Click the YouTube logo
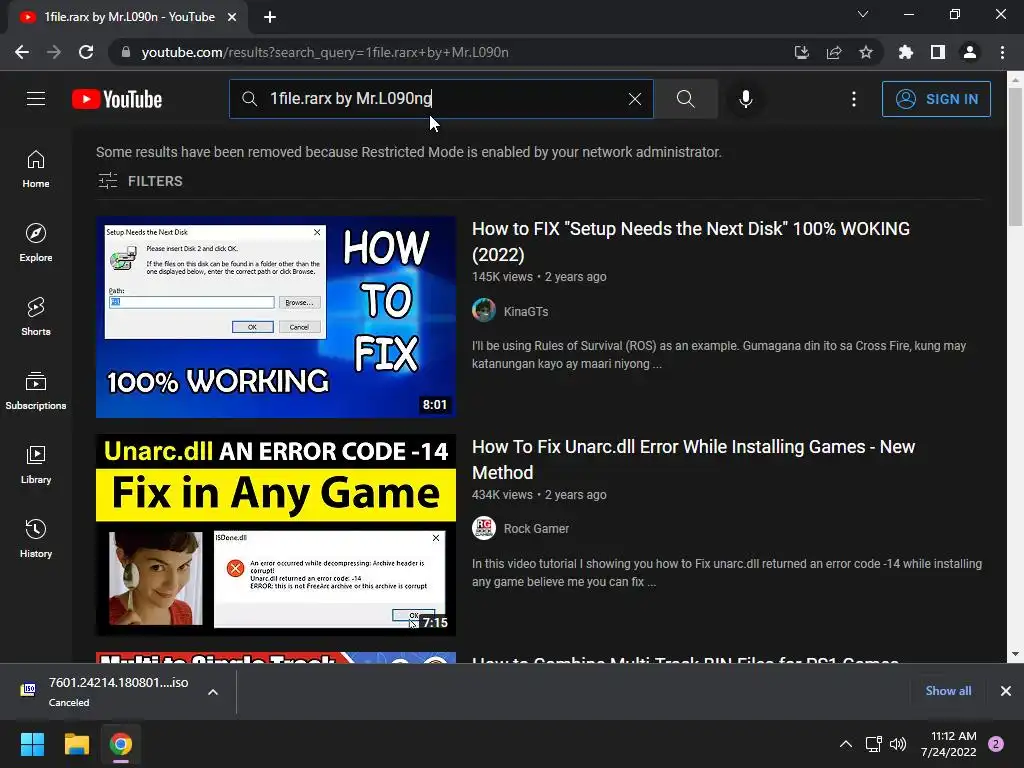This screenshot has height=768, width=1024. point(117,99)
